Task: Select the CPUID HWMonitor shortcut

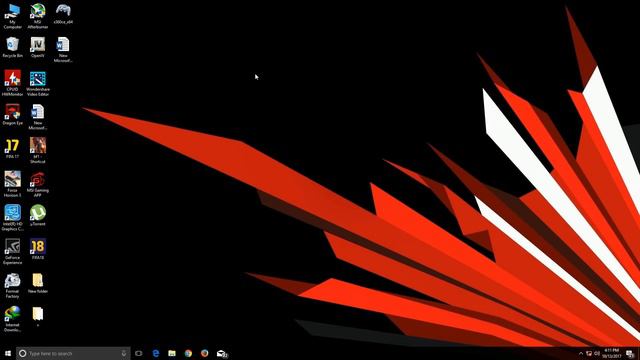Action: pyautogui.click(x=12, y=83)
